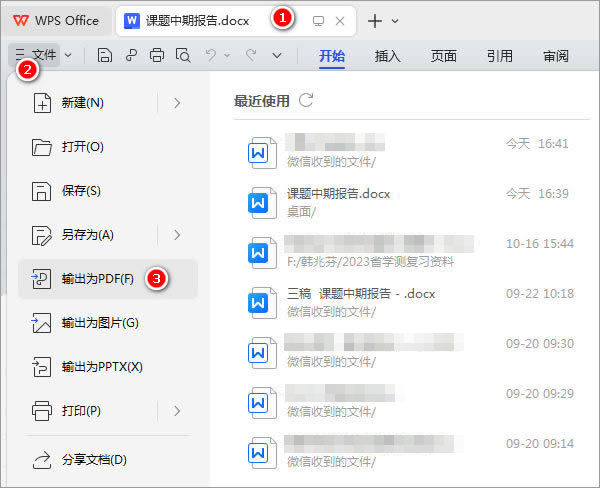Click the redo arrow icon
Viewport: 600px width, 488px height.
pos(251,56)
